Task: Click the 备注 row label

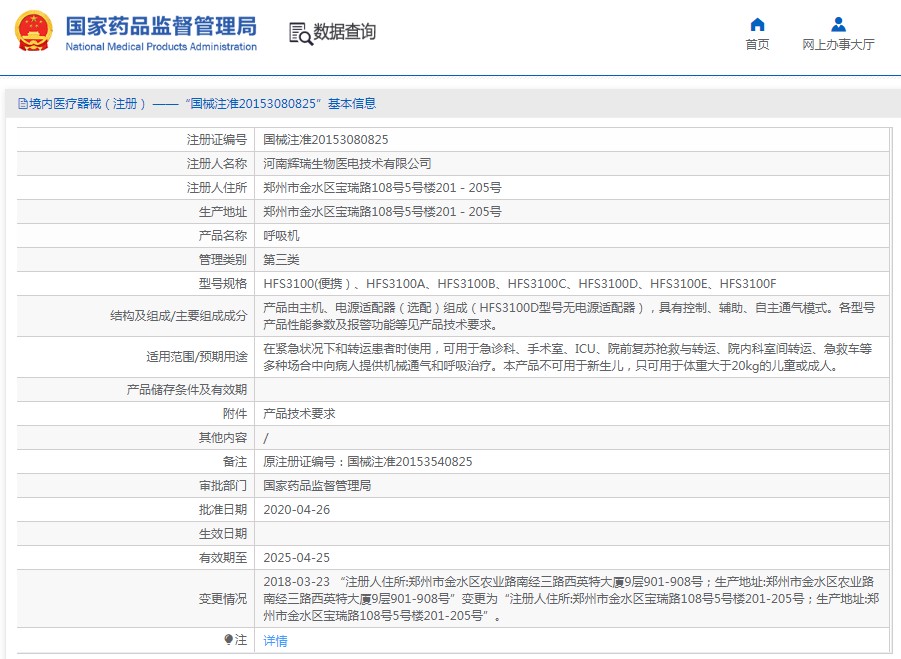Action: [x=235, y=462]
